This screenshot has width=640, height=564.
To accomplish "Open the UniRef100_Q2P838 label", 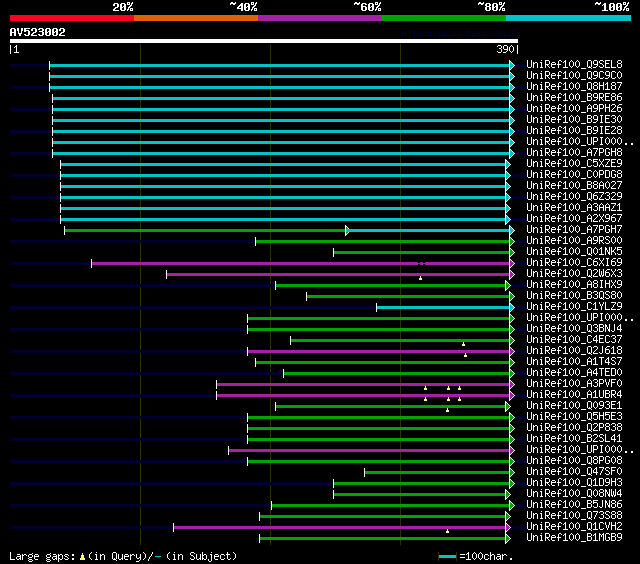I will coord(574,428).
